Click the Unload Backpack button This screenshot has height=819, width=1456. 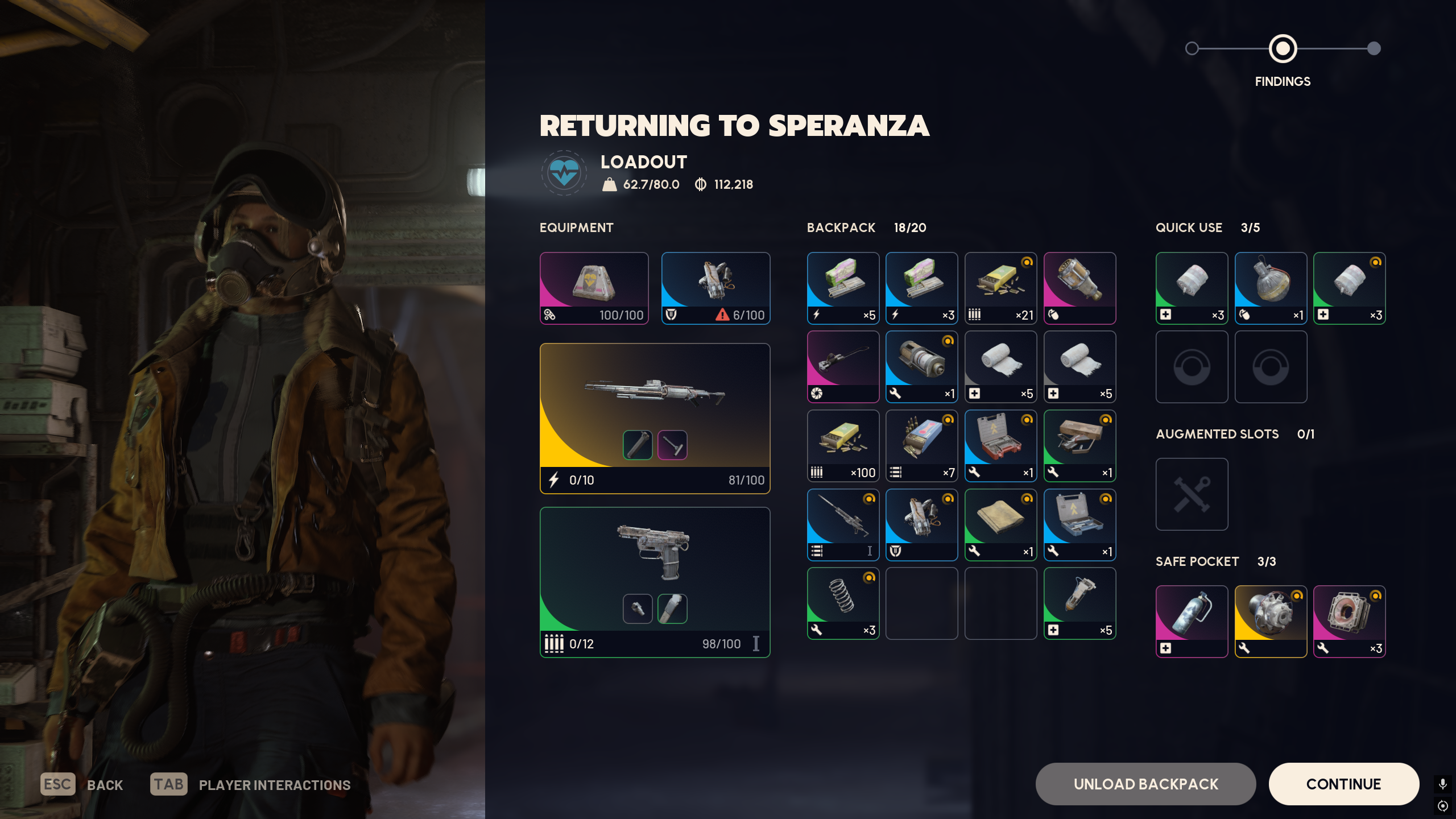point(1145,784)
